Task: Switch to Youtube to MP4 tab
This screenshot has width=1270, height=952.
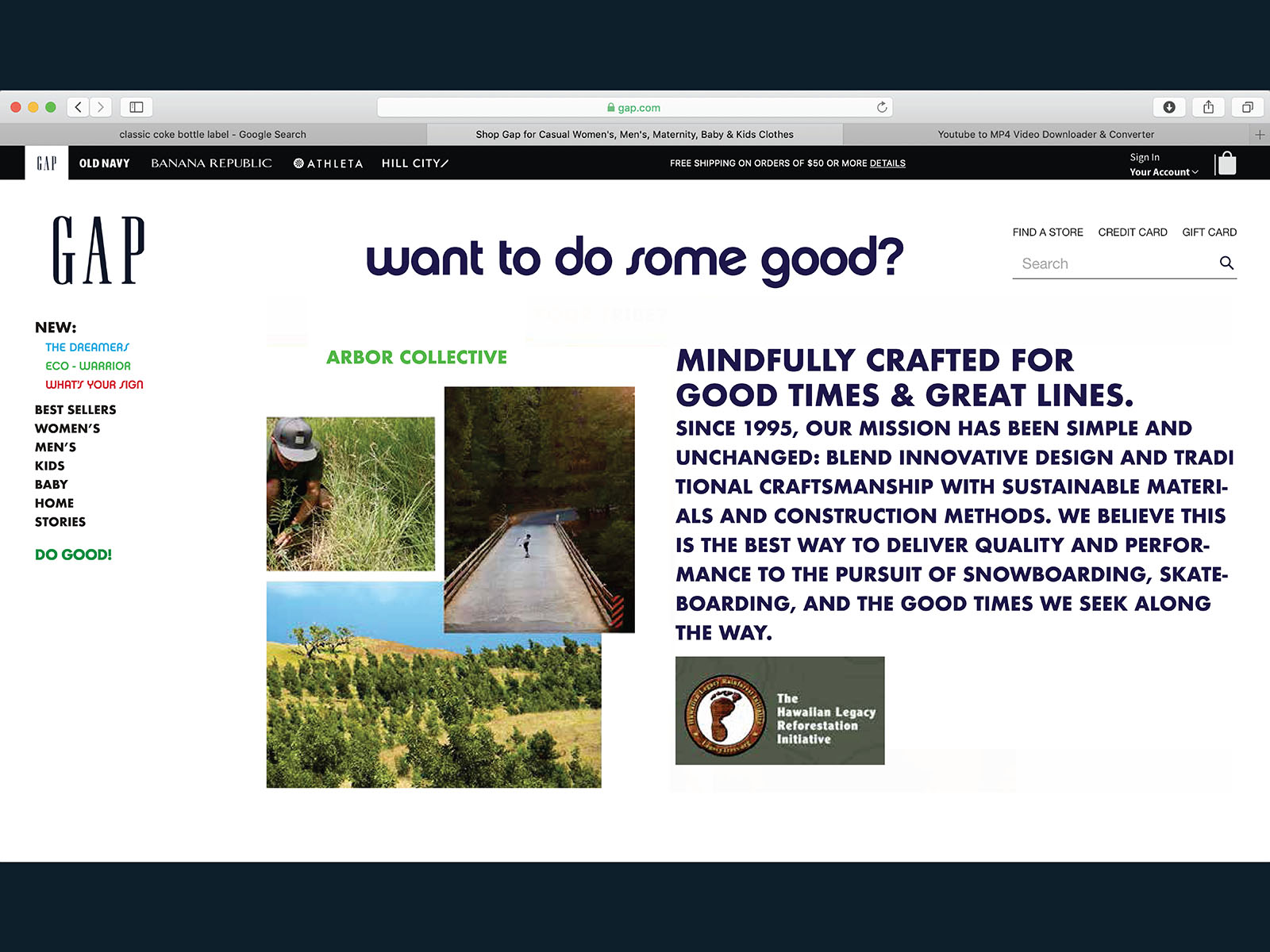Action: point(1045,135)
